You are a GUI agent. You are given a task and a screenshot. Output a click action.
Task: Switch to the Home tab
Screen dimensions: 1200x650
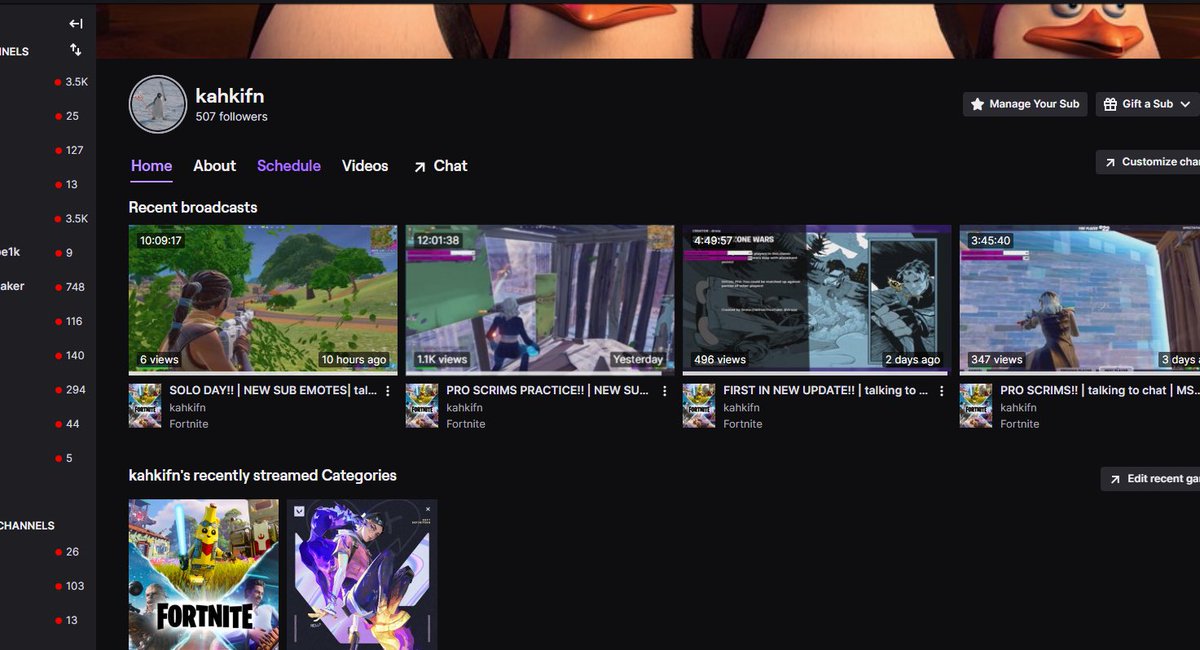tap(151, 166)
